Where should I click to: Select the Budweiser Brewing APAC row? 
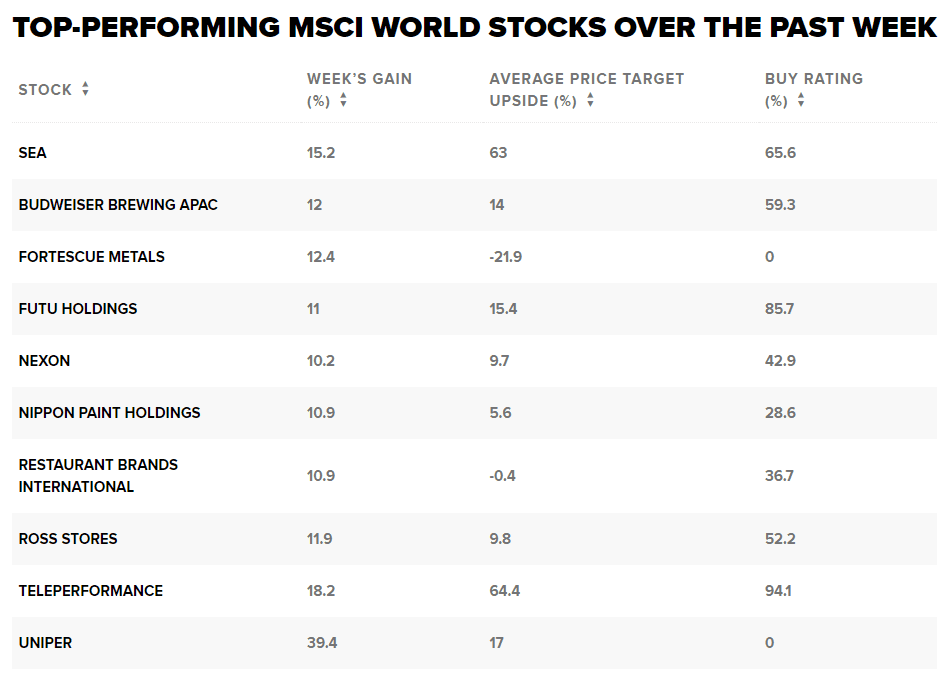(x=118, y=205)
